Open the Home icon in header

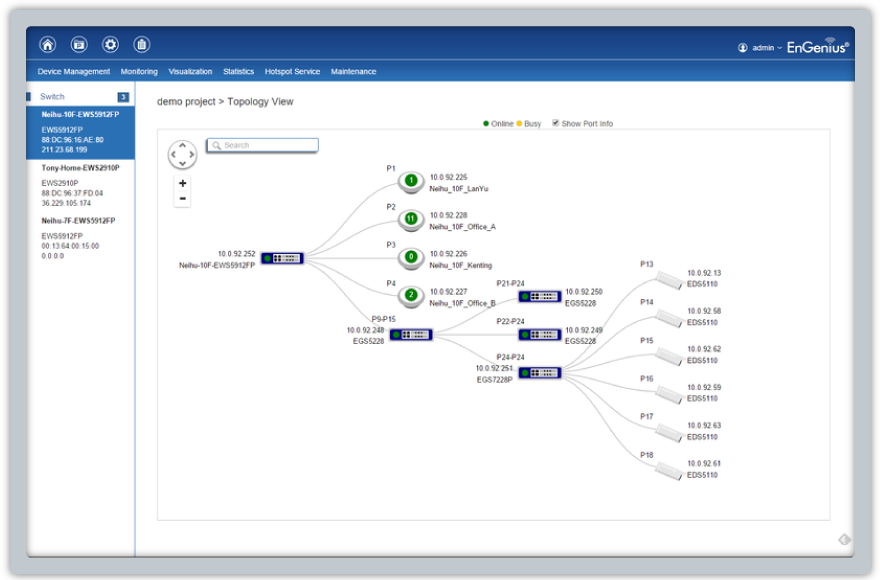(48, 44)
